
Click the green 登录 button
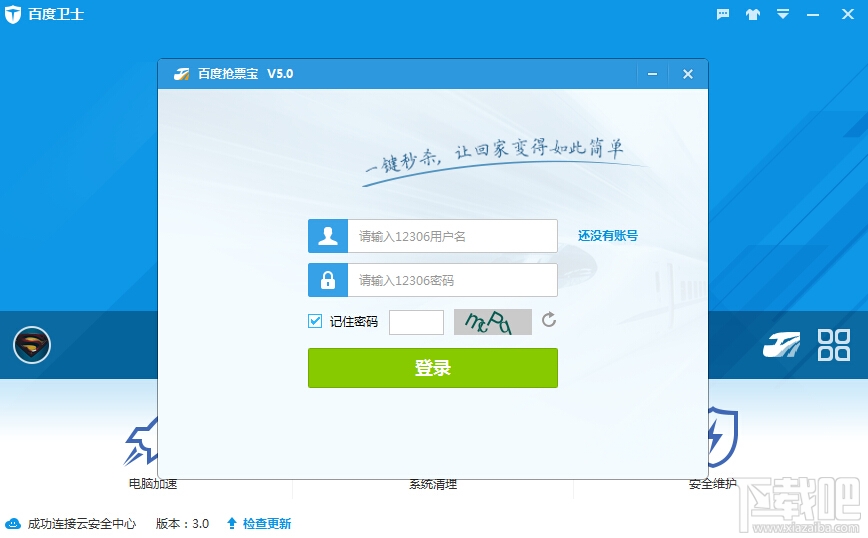click(433, 368)
